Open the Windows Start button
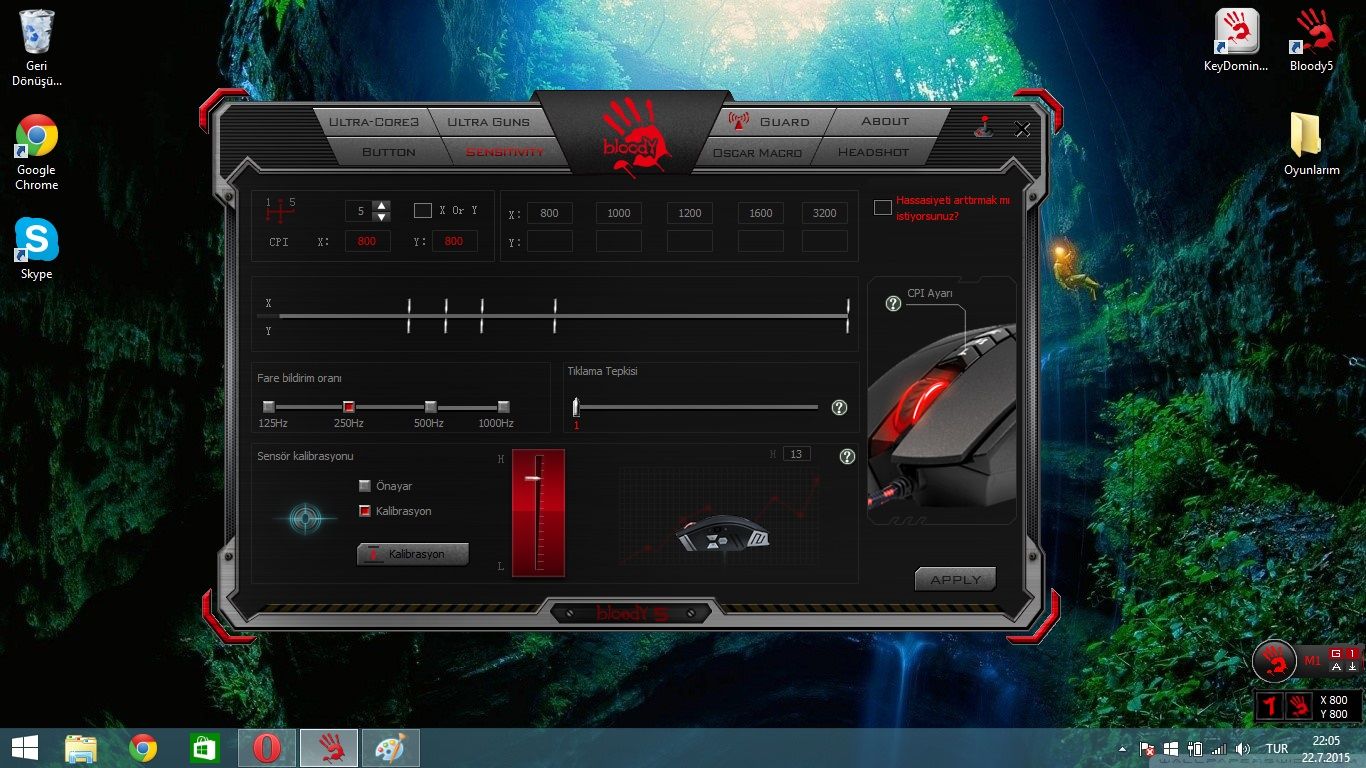 click(x=24, y=748)
